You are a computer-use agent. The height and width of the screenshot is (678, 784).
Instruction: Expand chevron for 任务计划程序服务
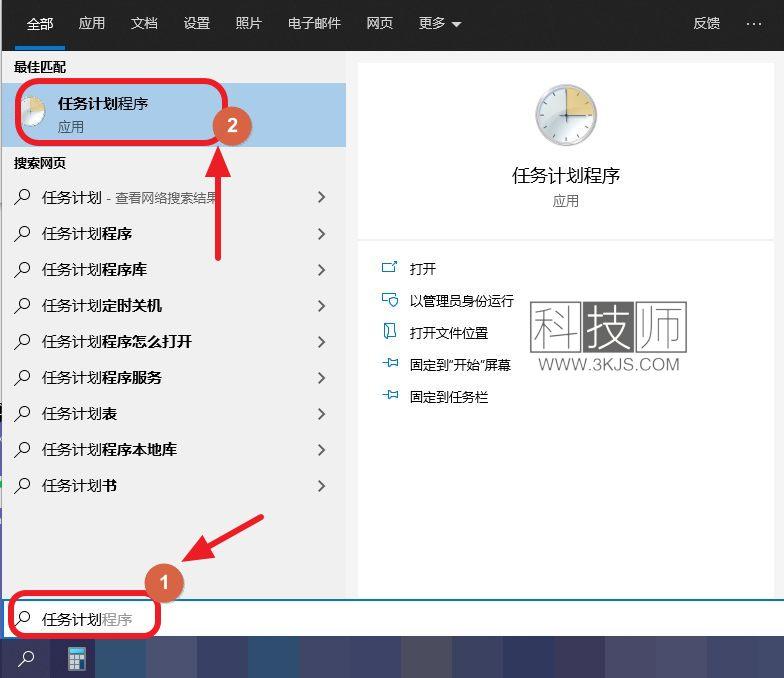pos(322,378)
